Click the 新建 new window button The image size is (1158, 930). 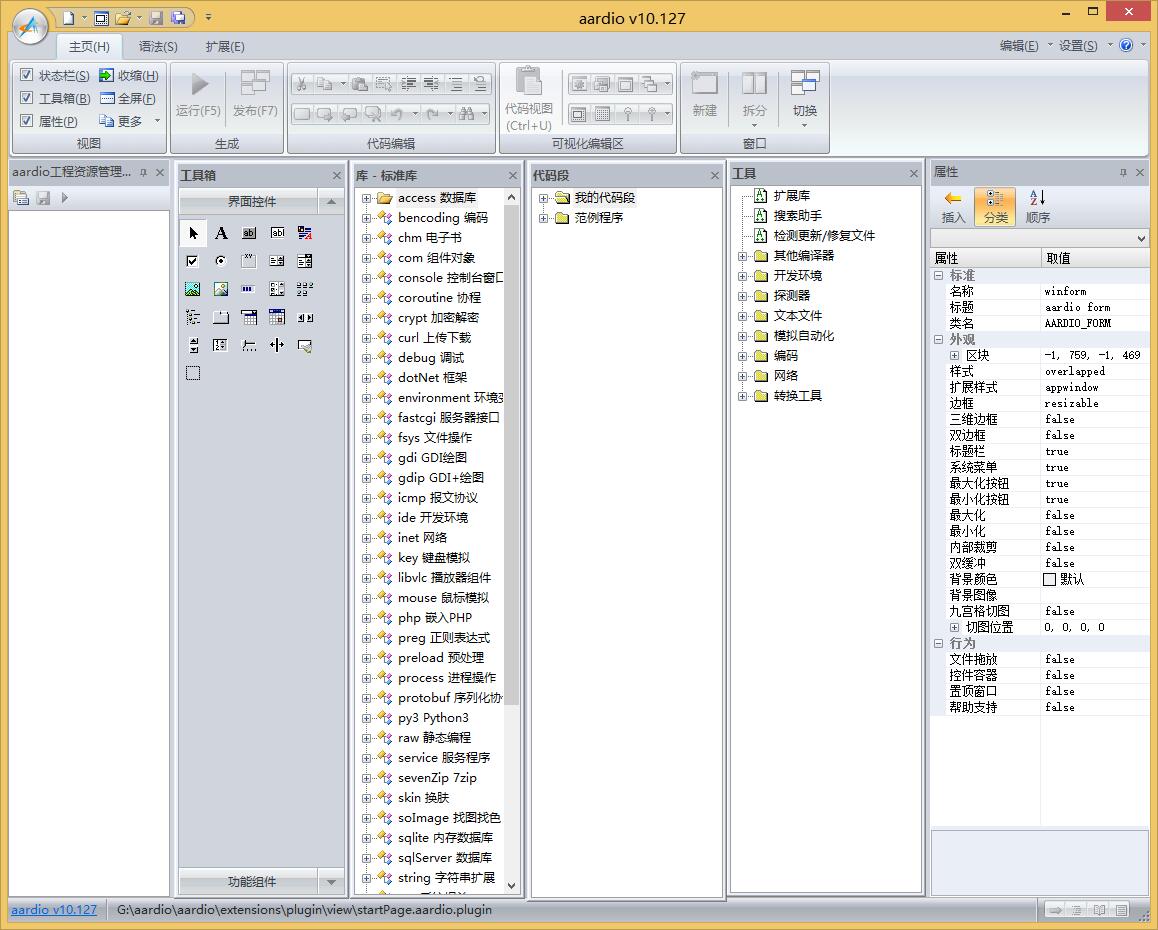705,94
